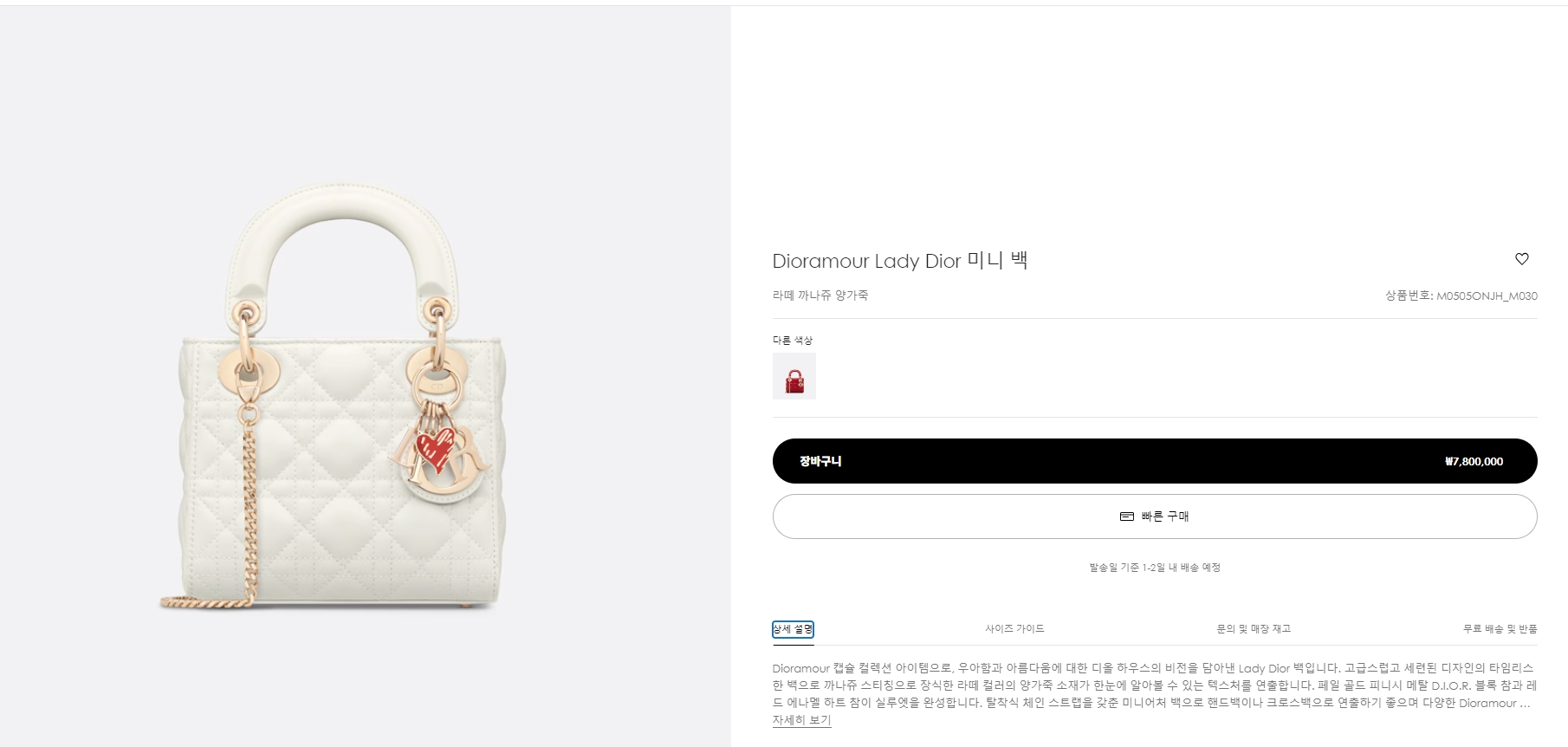Open the 사이즈 가이드 tab
1568x747 pixels.
tap(1014, 629)
